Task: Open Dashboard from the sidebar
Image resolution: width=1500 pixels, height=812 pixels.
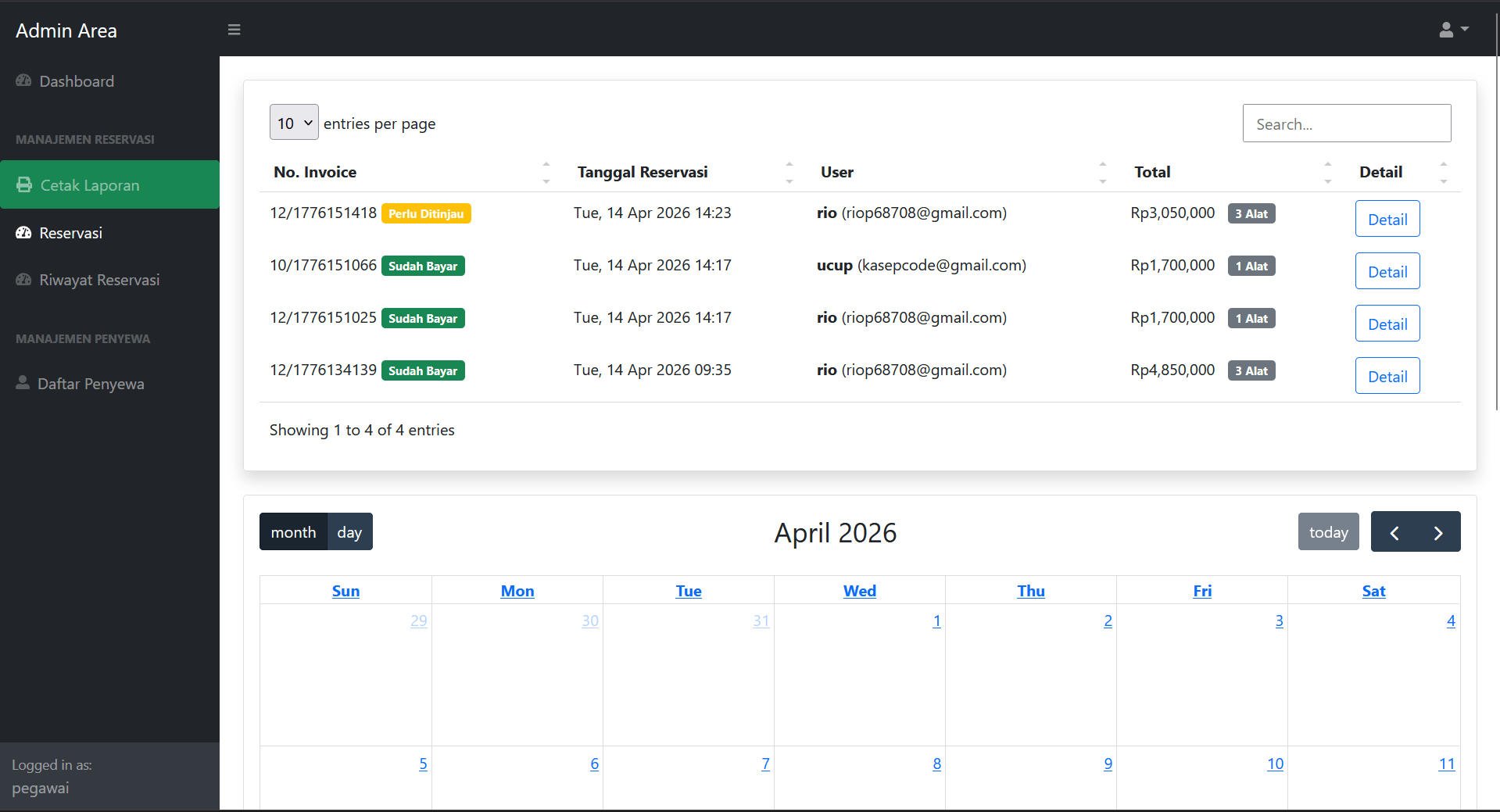Action: pyautogui.click(x=109, y=81)
